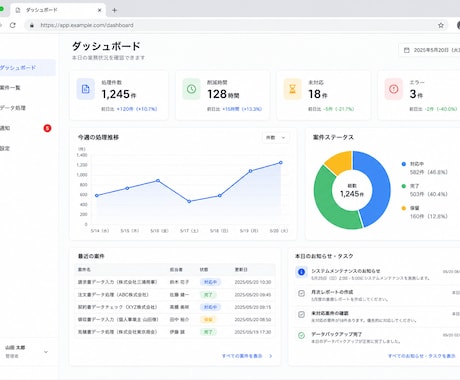Click the 対応中 status badge in the 鈴木 row

(x=210, y=282)
